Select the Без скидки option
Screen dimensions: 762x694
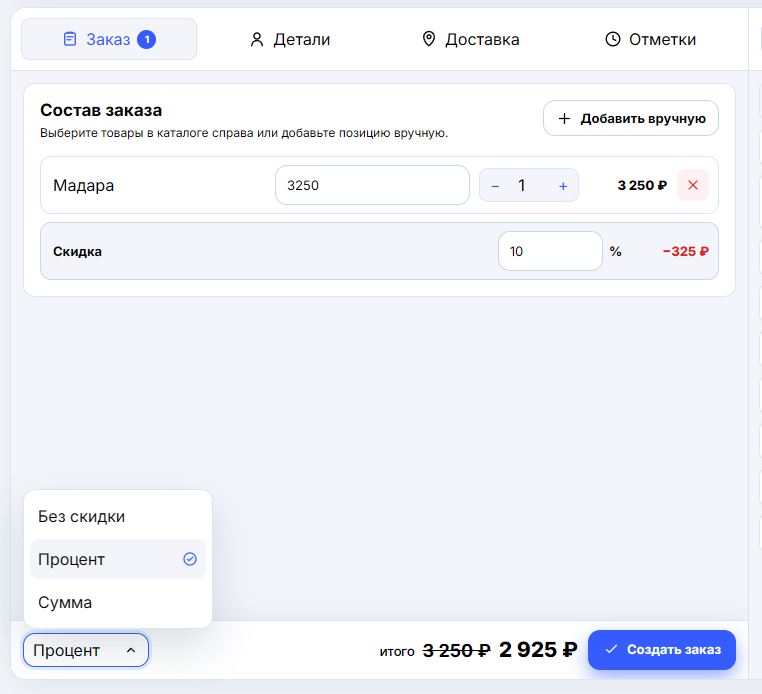click(118, 516)
